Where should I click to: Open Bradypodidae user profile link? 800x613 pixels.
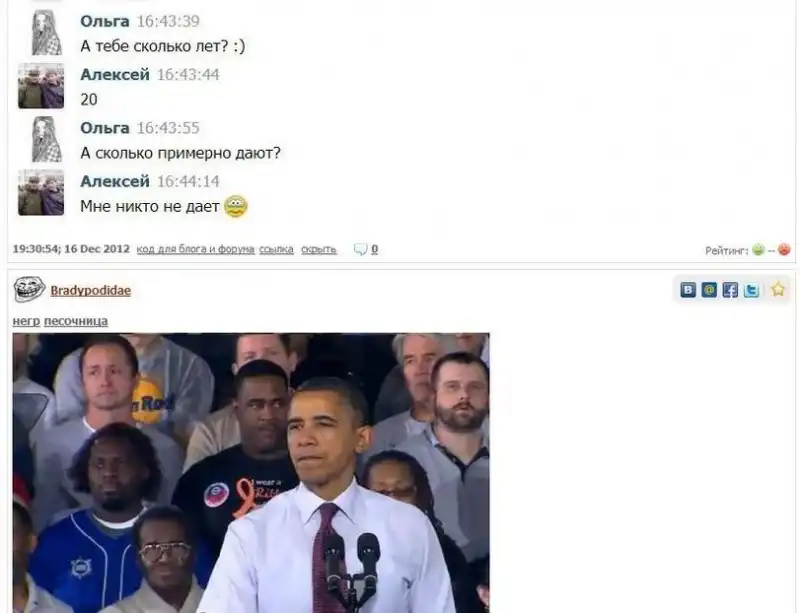pyautogui.click(x=91, y=290)
